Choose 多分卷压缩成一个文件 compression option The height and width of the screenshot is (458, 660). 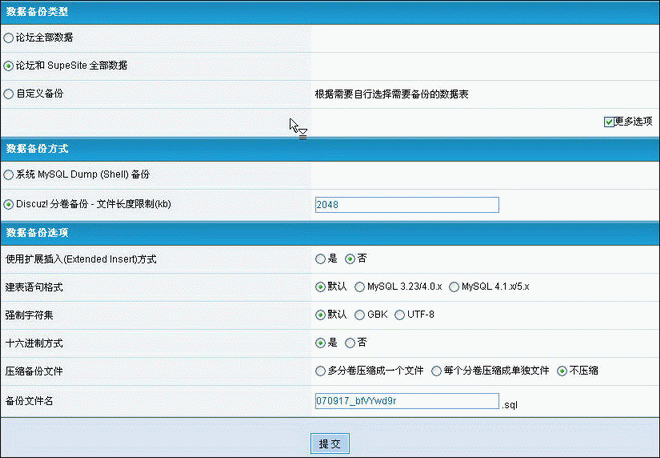[x=320, y=371]
